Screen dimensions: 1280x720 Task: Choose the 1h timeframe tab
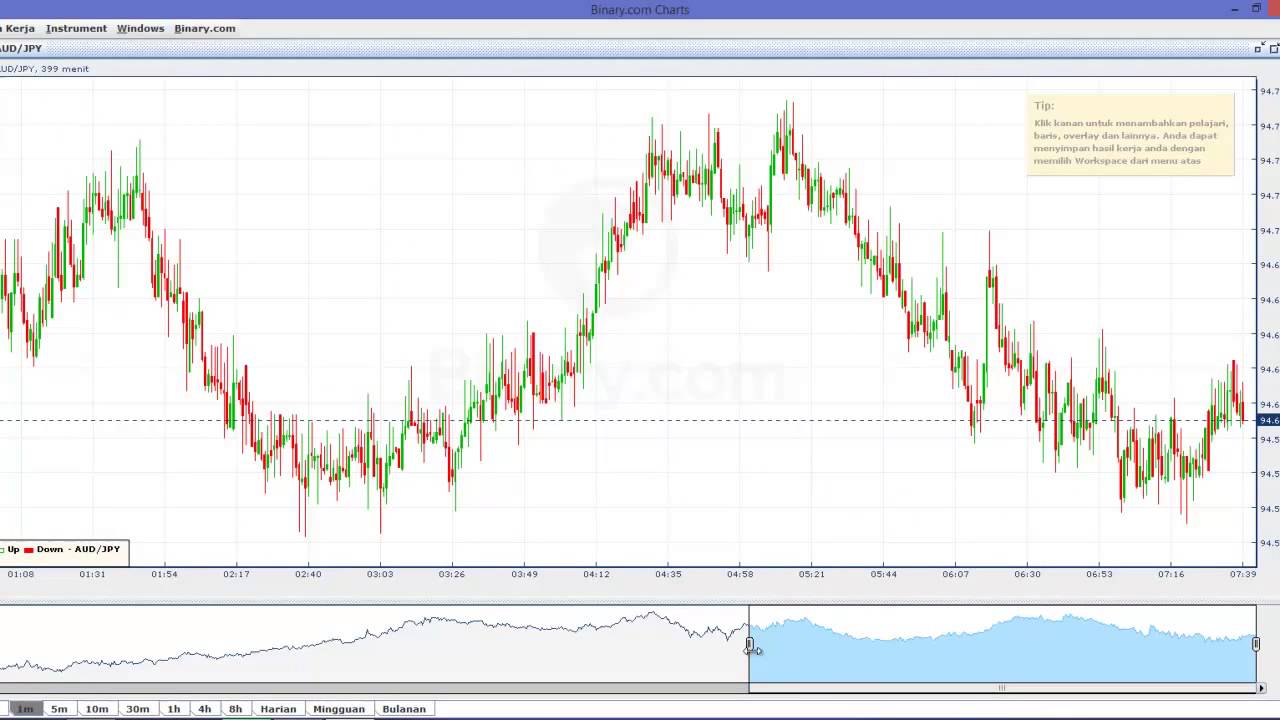(174, 709)
